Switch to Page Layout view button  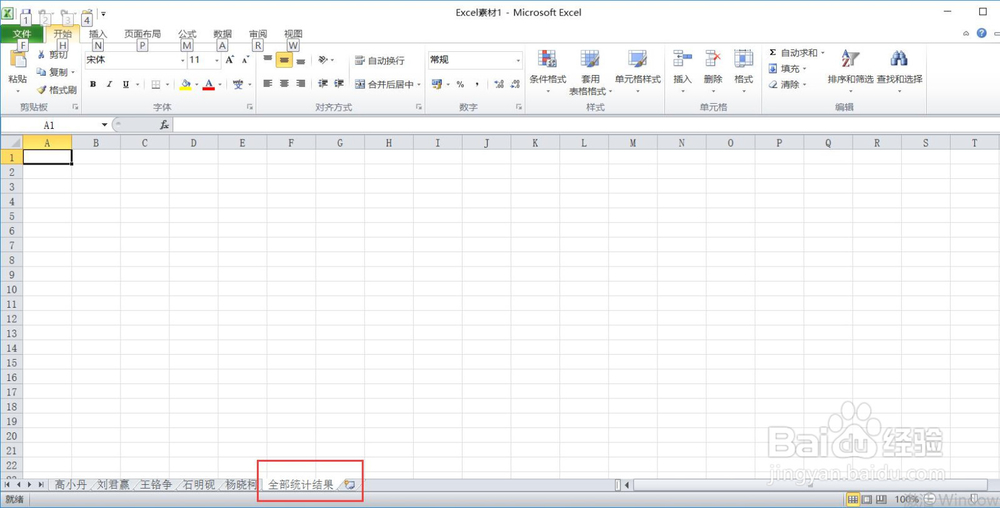(x=867, y=499)
